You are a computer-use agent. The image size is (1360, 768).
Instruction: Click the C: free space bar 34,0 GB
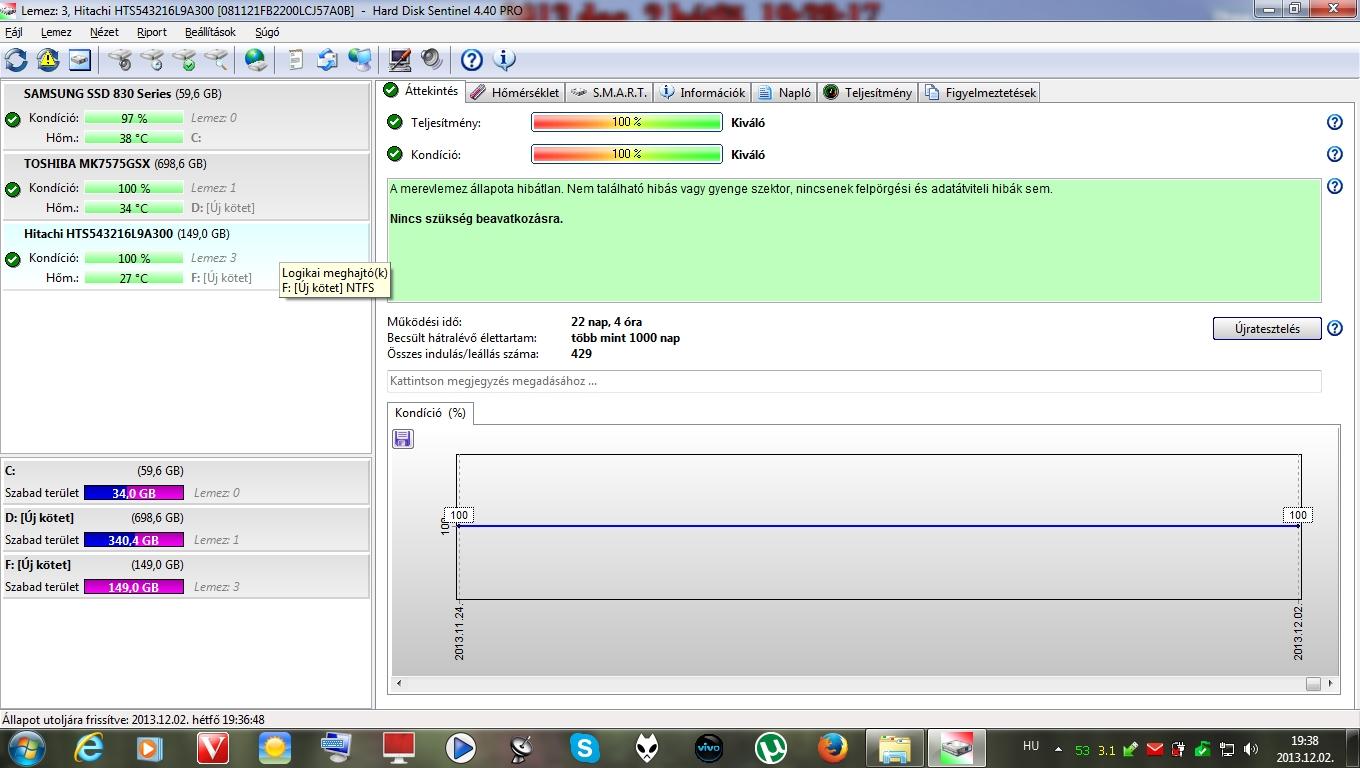pos(134,493)
